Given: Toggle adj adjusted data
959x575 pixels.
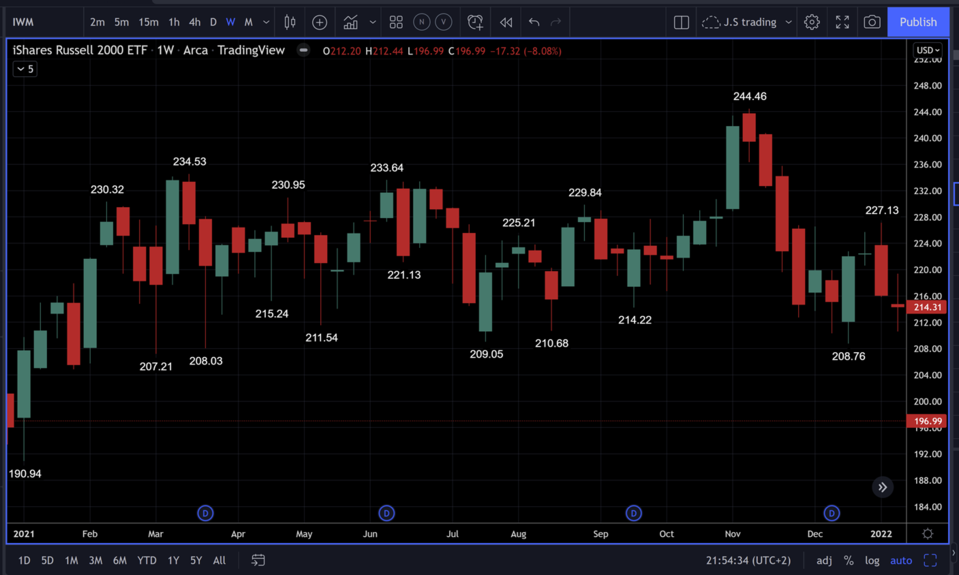Looking at the screenshot, I should 824,560.
